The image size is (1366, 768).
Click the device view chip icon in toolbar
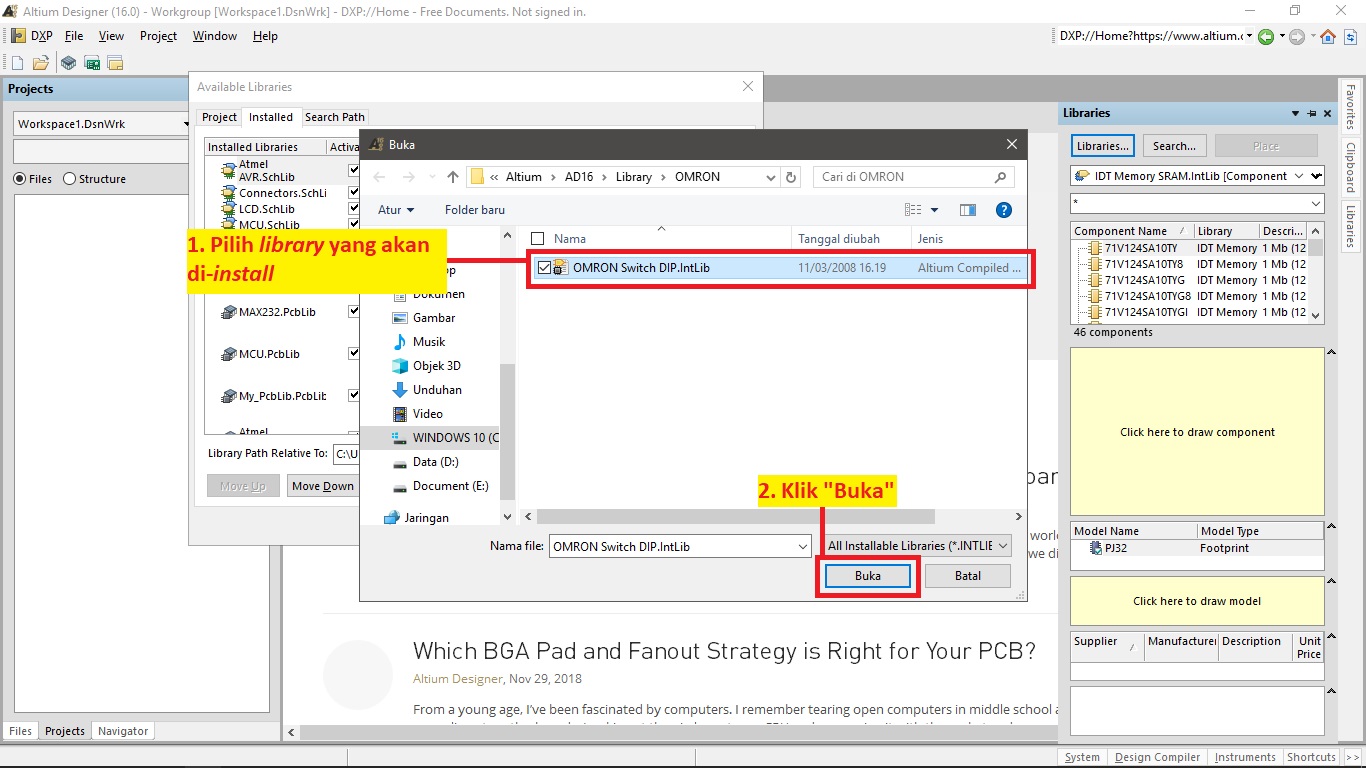pos(68,63)
